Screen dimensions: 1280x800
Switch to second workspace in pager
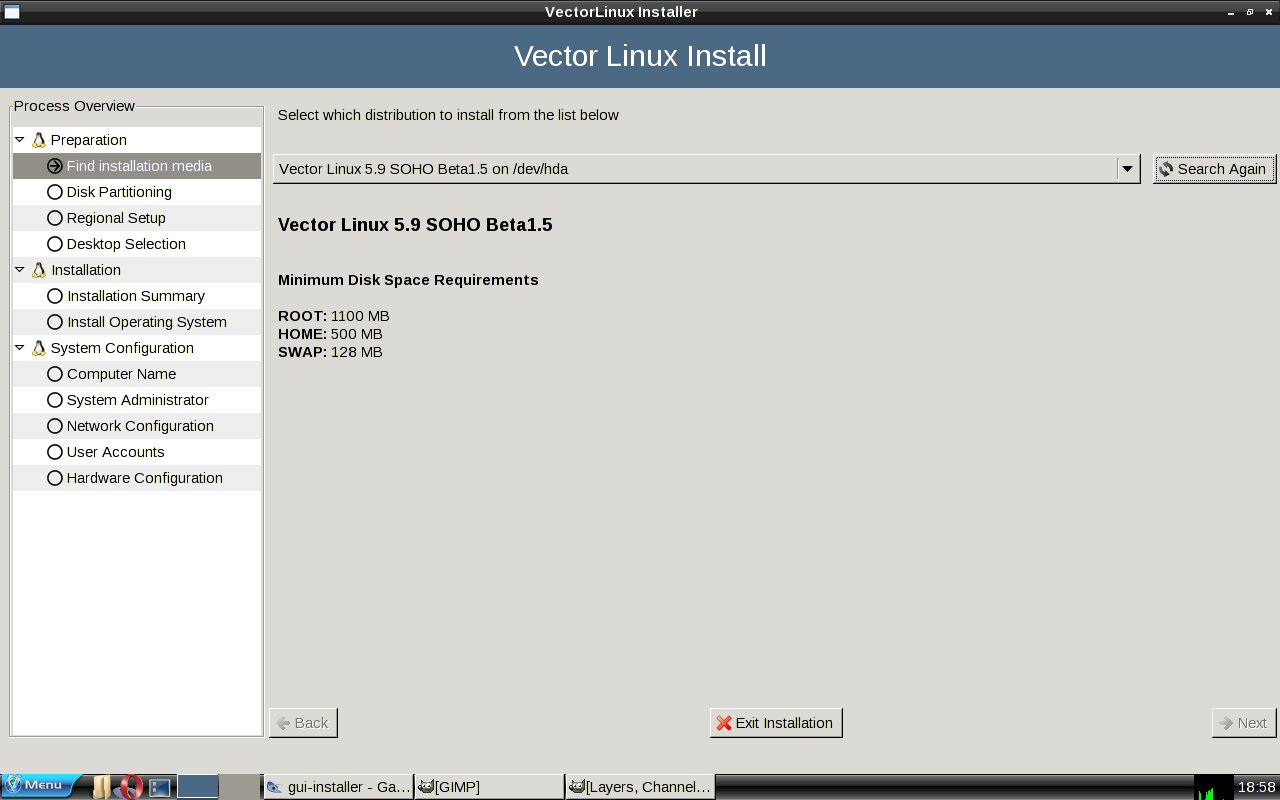(239, 787)
